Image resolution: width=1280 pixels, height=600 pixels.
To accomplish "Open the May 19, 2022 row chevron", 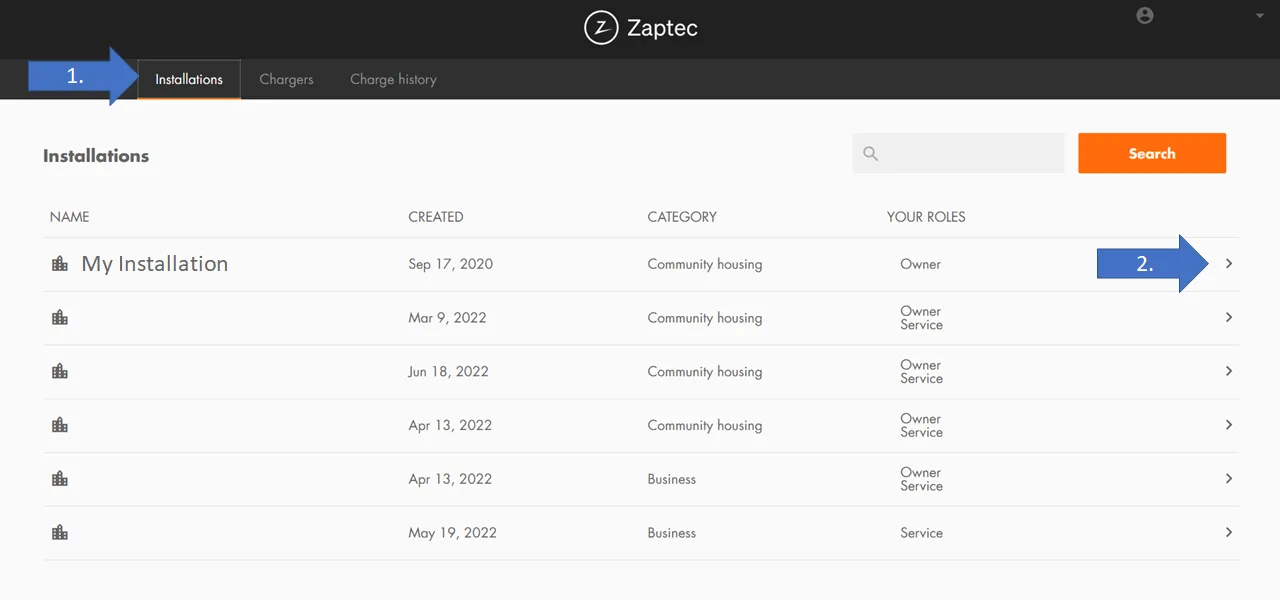I will point(1229,533).
